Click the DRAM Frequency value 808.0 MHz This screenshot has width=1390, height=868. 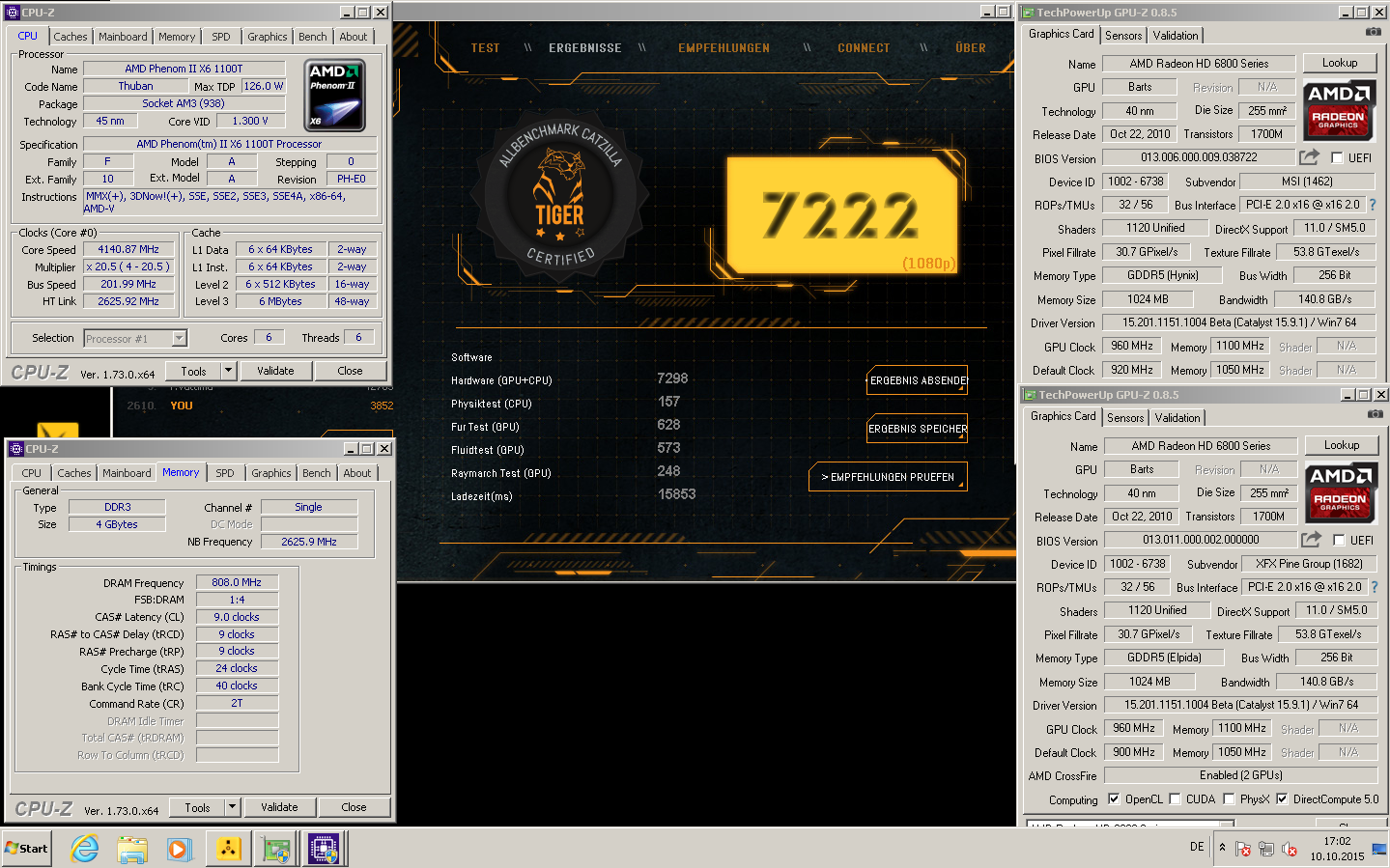click(237, 582)
